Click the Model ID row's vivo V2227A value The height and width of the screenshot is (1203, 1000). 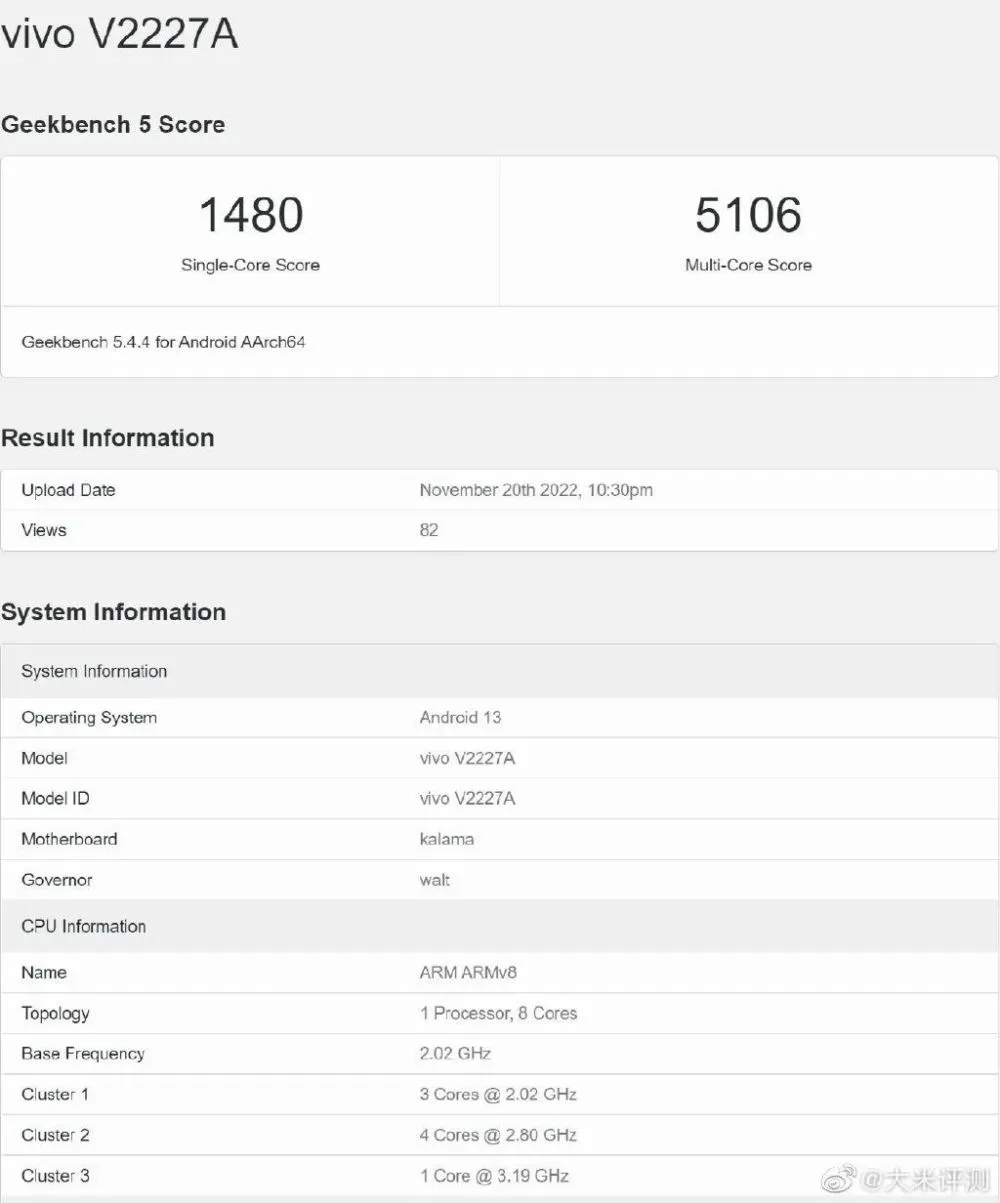click(x=467, y=799)
